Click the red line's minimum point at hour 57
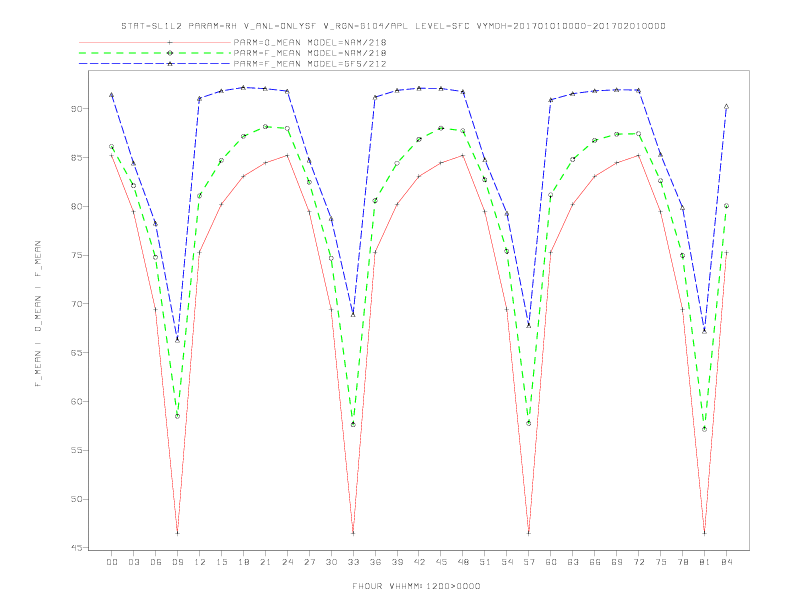The height and width of the screenshot is (612, 792). point(529,533)
